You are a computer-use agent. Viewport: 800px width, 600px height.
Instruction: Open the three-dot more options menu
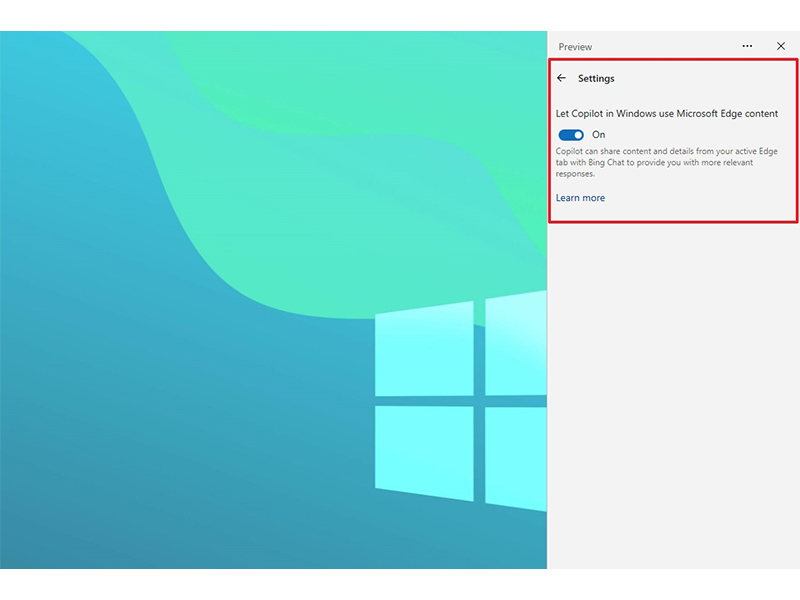click(x=747, y=46)
